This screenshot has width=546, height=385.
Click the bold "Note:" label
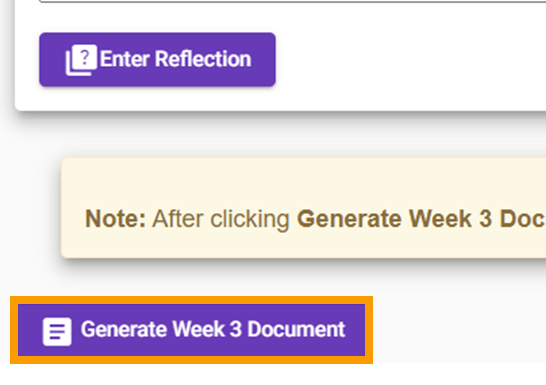point(115,219)
